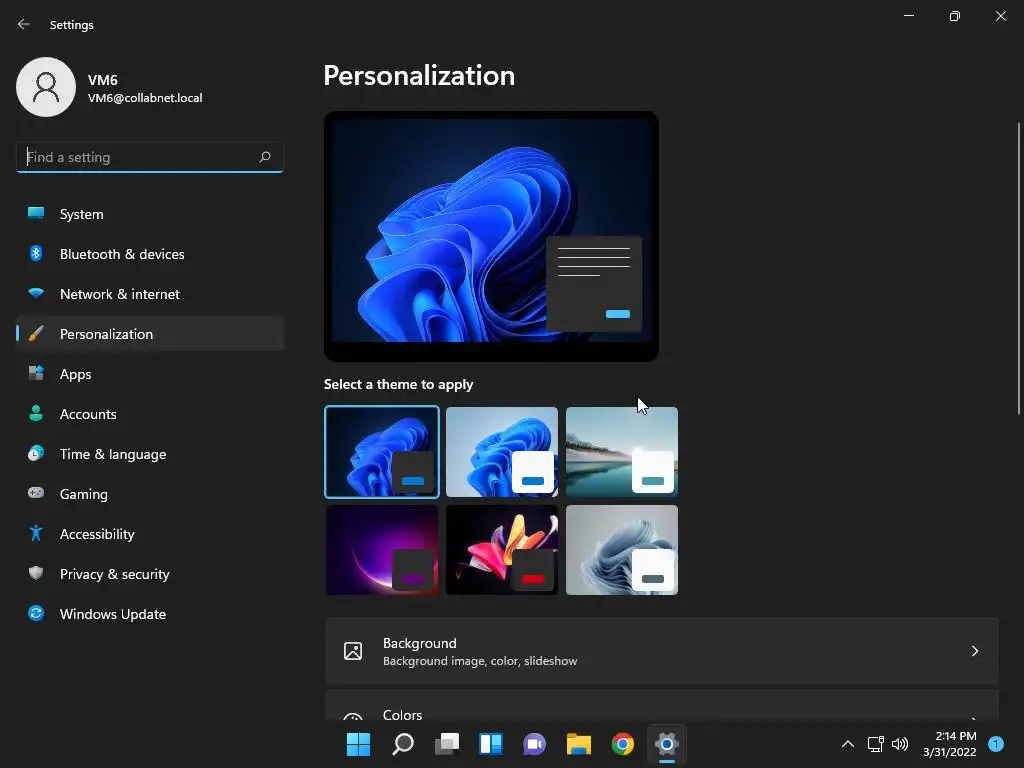Click the VM6 user avatar icon

(46, 87)
